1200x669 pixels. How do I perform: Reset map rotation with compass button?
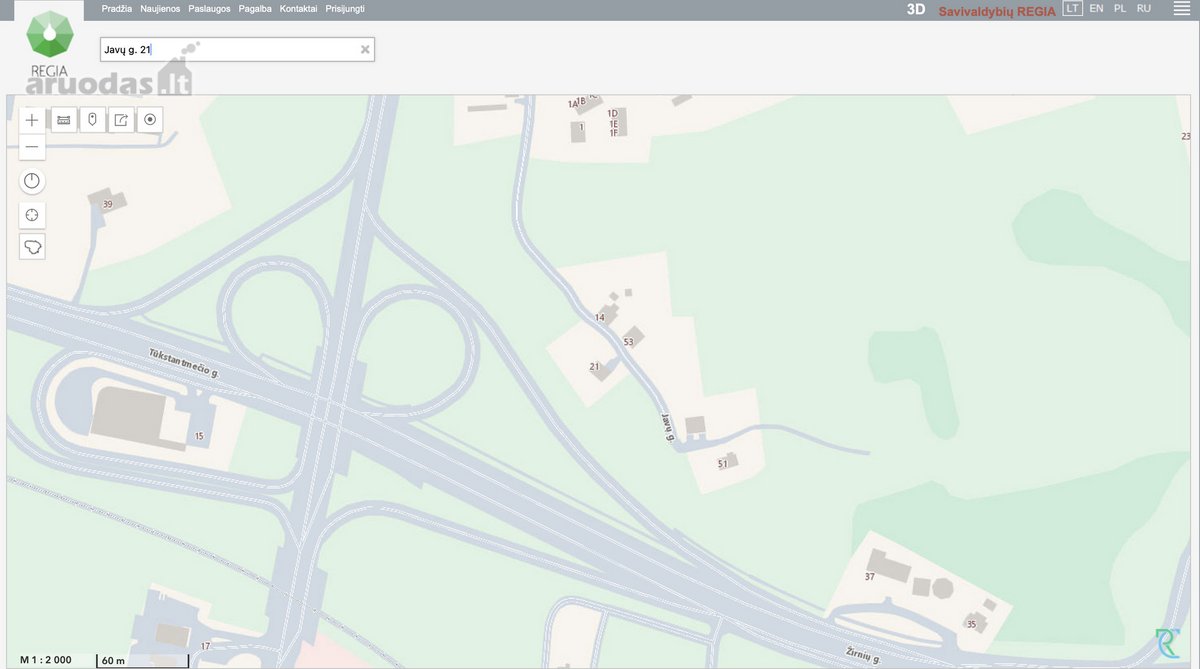(32, 181)
